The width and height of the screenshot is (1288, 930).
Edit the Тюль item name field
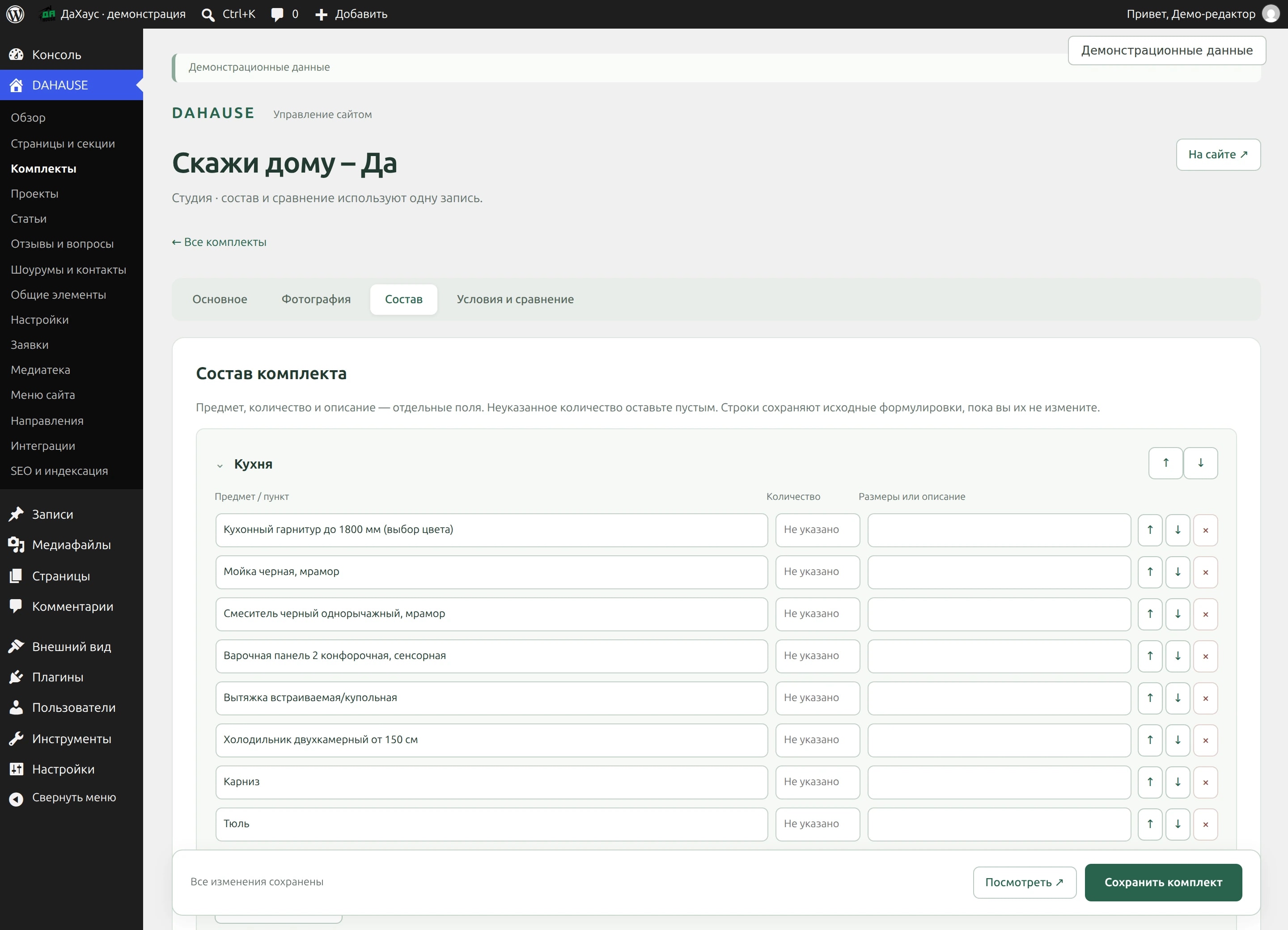click(491, 824)
